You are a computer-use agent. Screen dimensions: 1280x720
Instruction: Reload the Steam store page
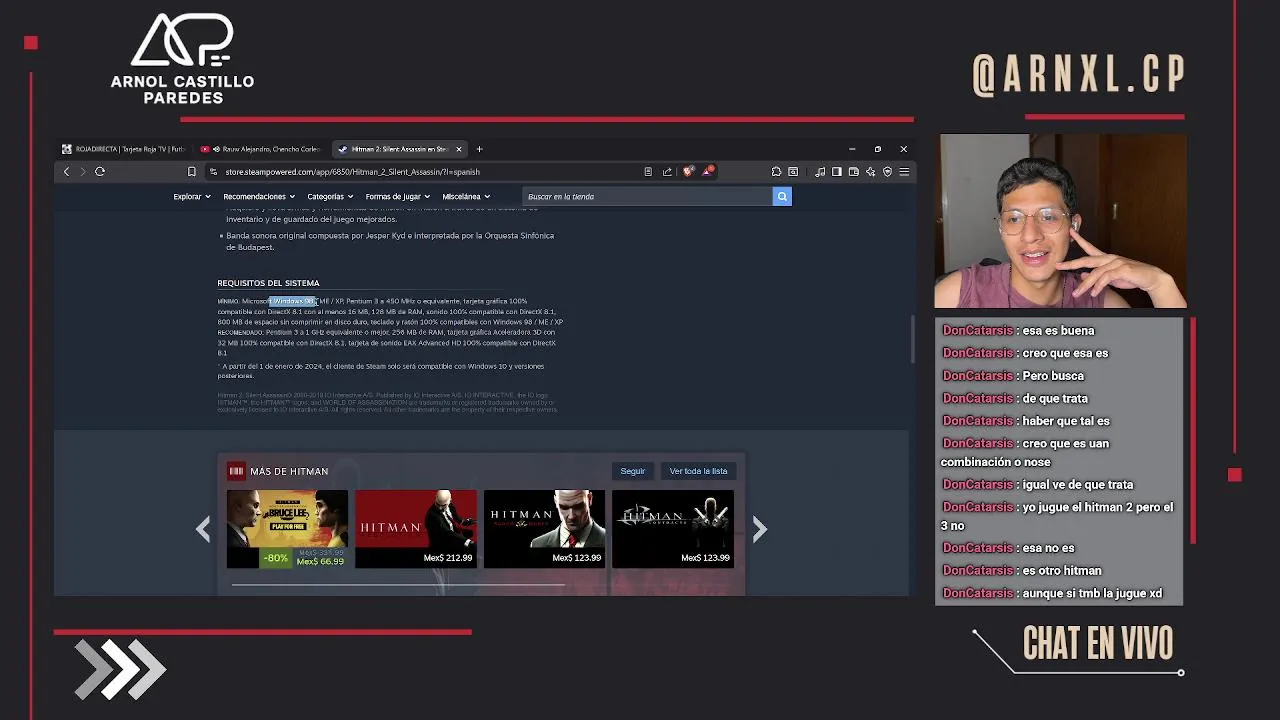click(100, 172)
